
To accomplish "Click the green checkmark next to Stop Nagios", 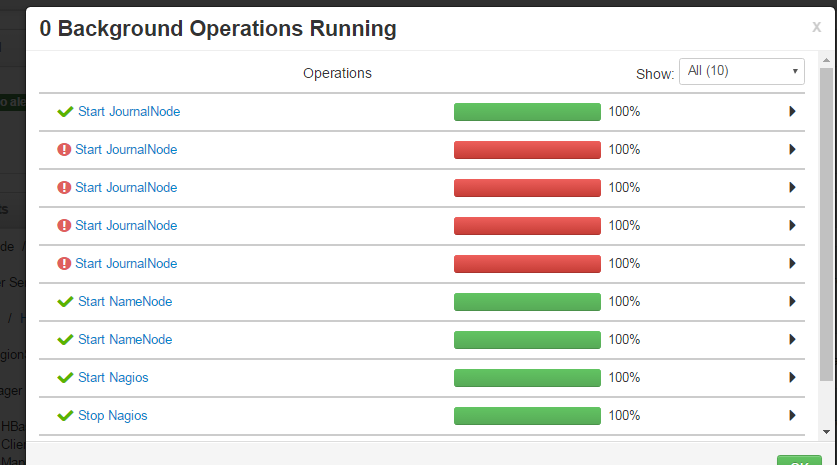I will click(x=66, y=416).
